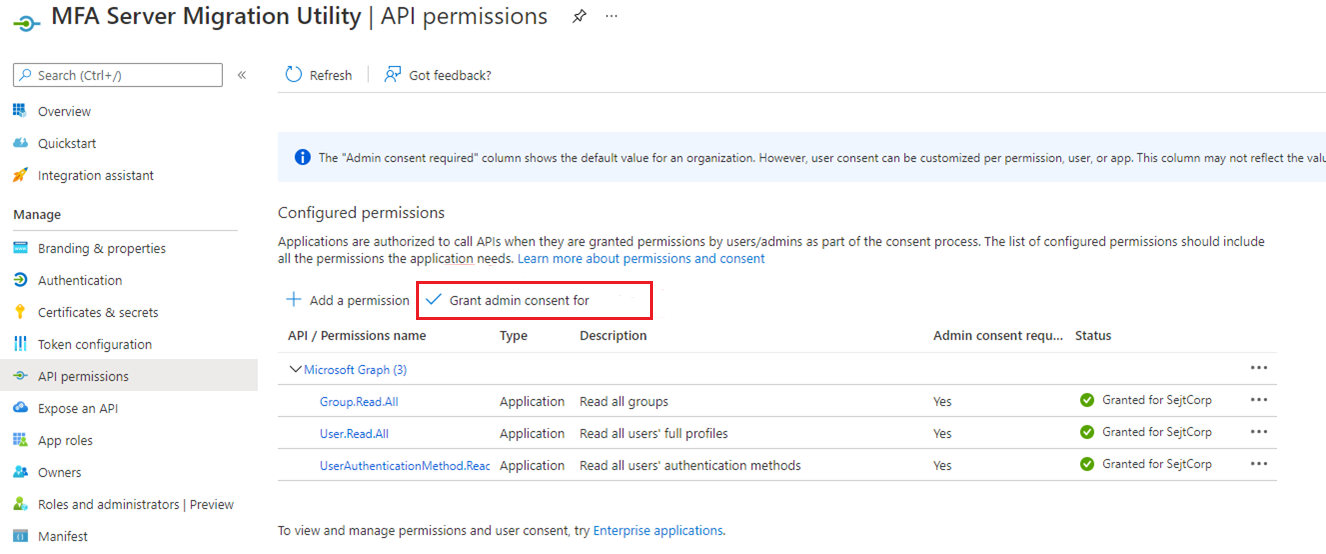Open the Got feedback option

coord(438,75)
